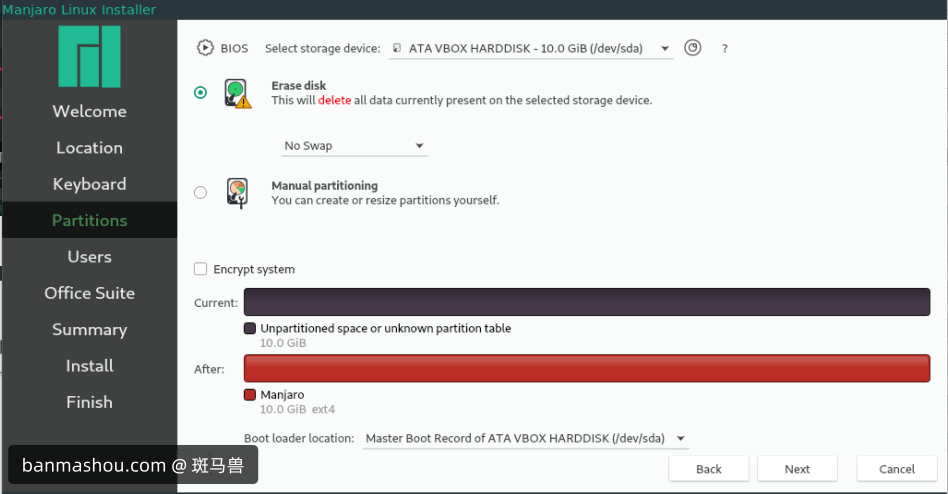This screenshot has height=494, width=948.
Task: Click the Manual partitioning drive icon
Action: (x=238, y=193)
